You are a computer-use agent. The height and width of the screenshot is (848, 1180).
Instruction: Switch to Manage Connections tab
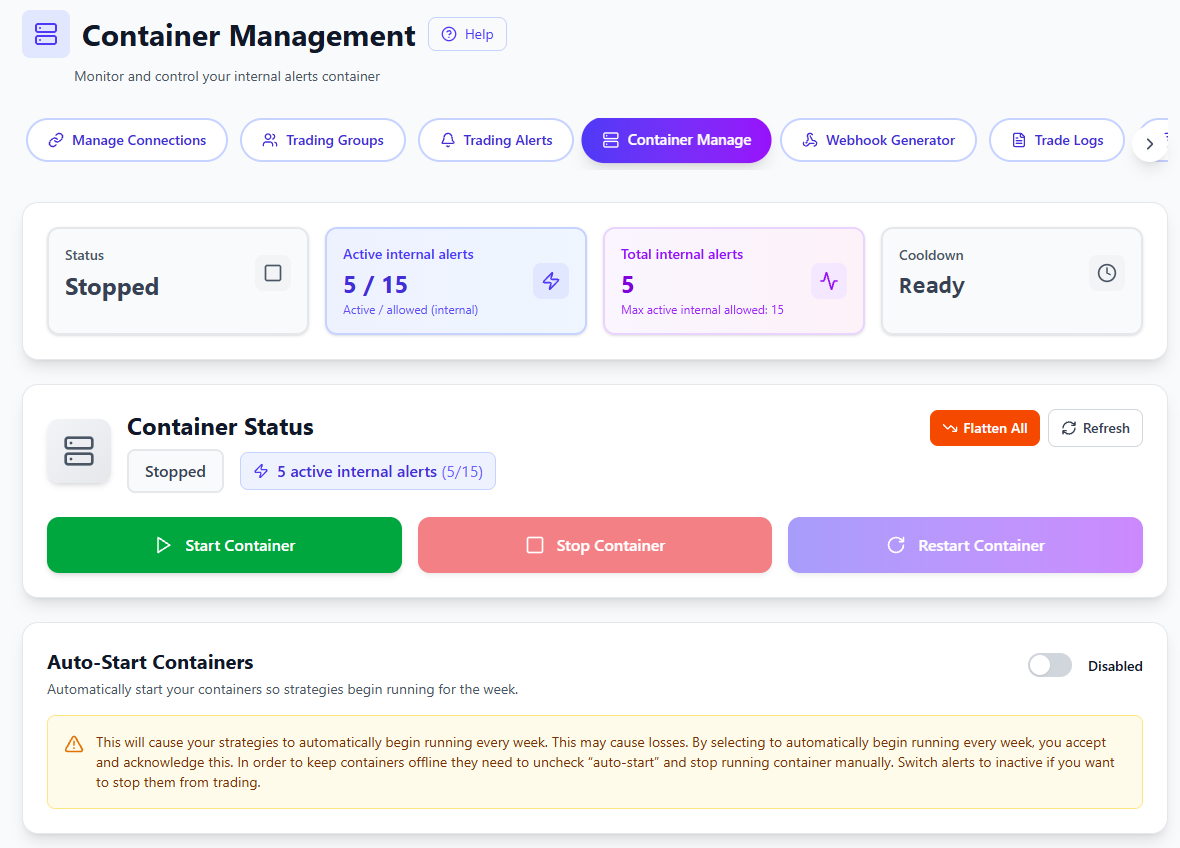click(x=127, y=140)
